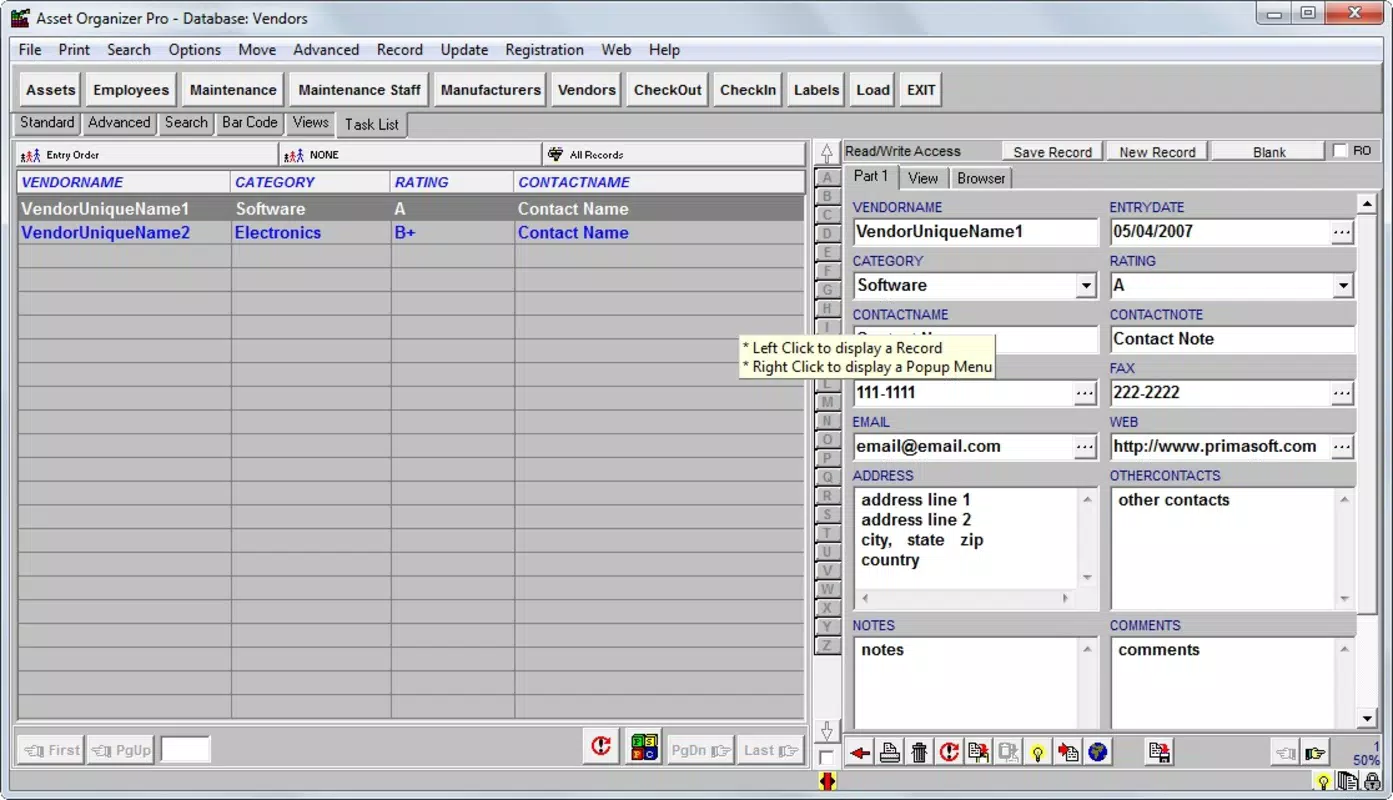Click the CheckOut button
The height and width of the screenshot is (800, 1393).
pyautogui.click(x=667, y=90)
